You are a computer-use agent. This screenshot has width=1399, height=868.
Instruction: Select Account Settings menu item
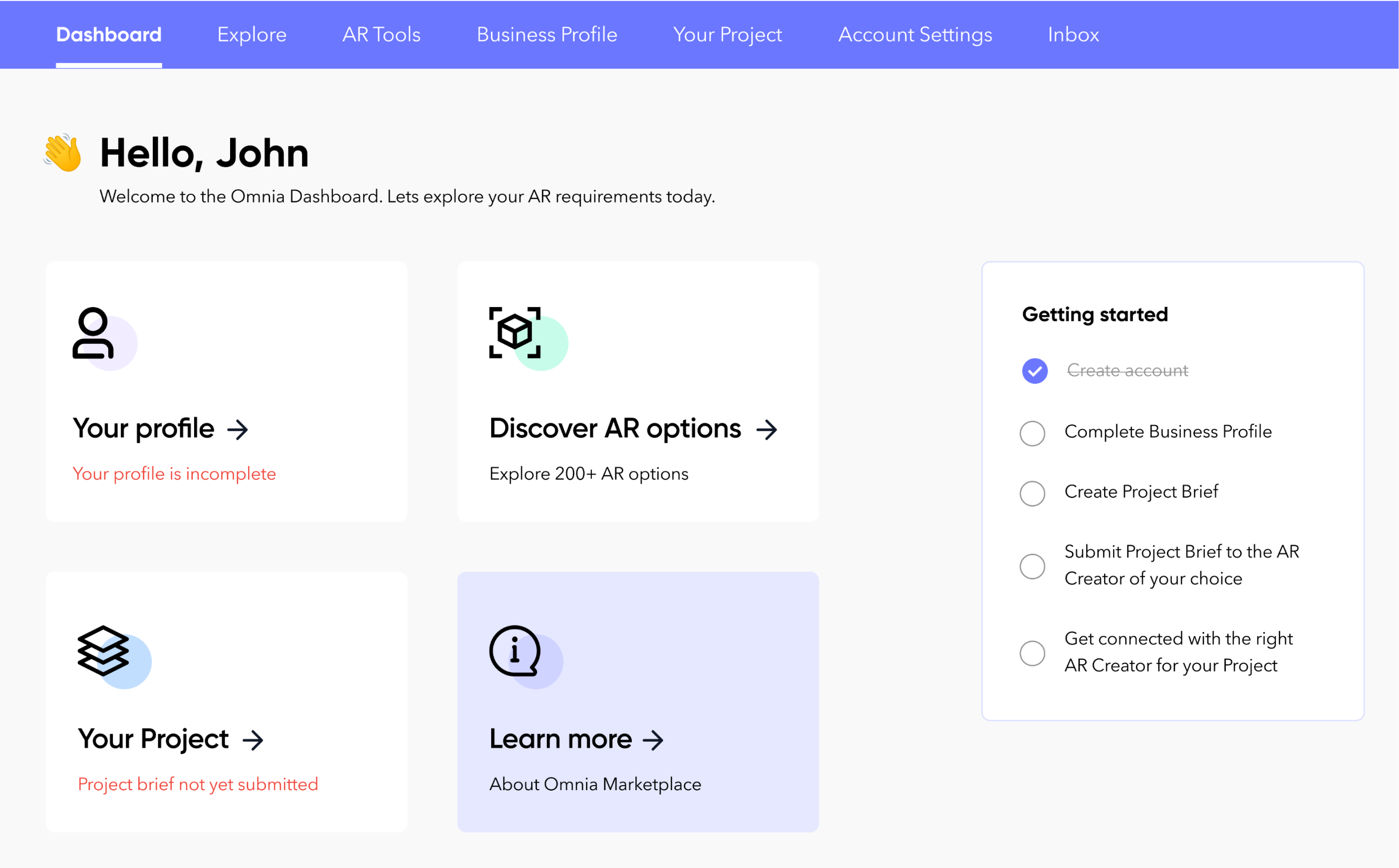click(x=915, y=34)
